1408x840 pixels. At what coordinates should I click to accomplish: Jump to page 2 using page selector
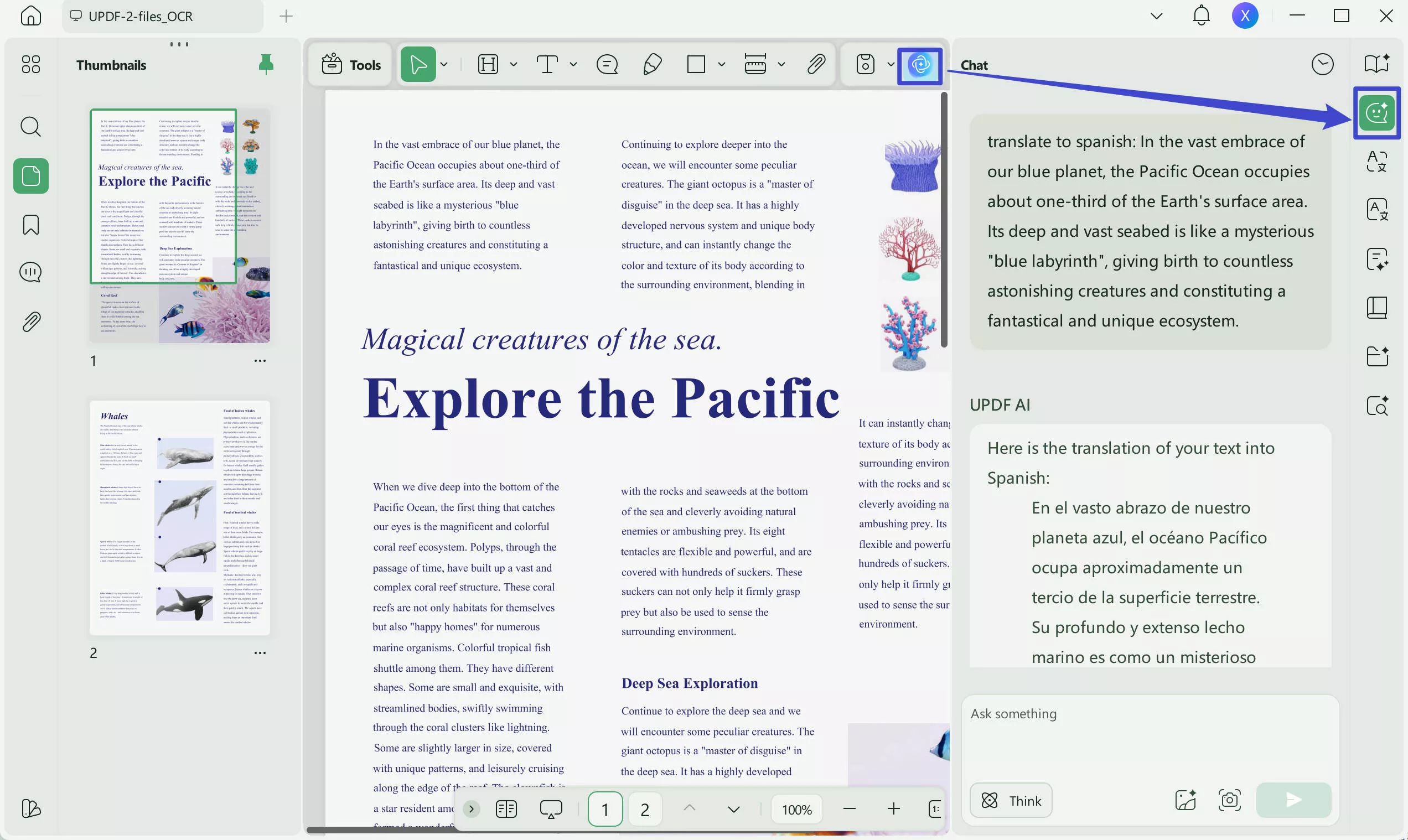tap(644, 809)
